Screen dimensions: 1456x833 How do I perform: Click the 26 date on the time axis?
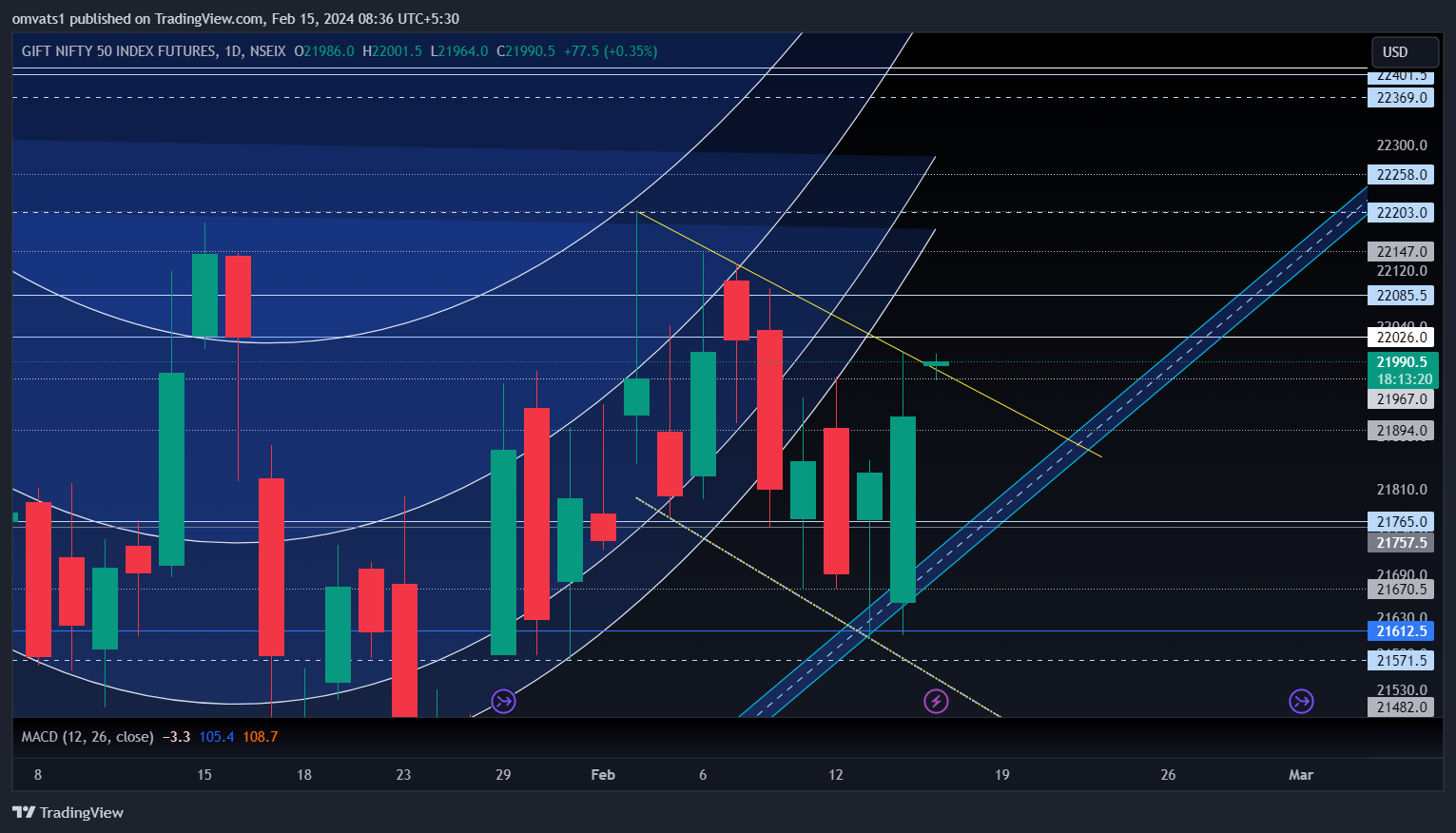(1168, 775)
